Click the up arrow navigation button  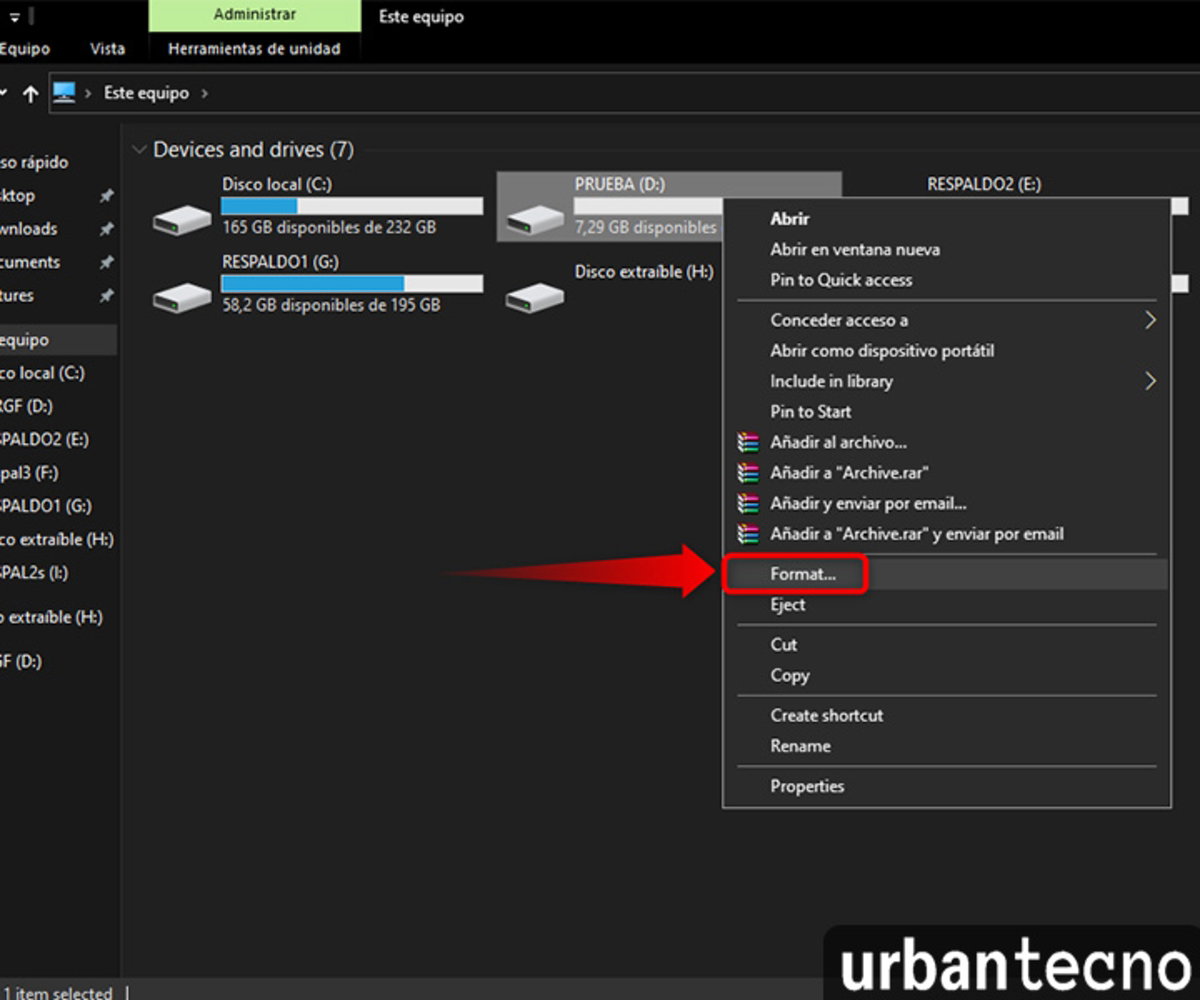pos(31,93)
